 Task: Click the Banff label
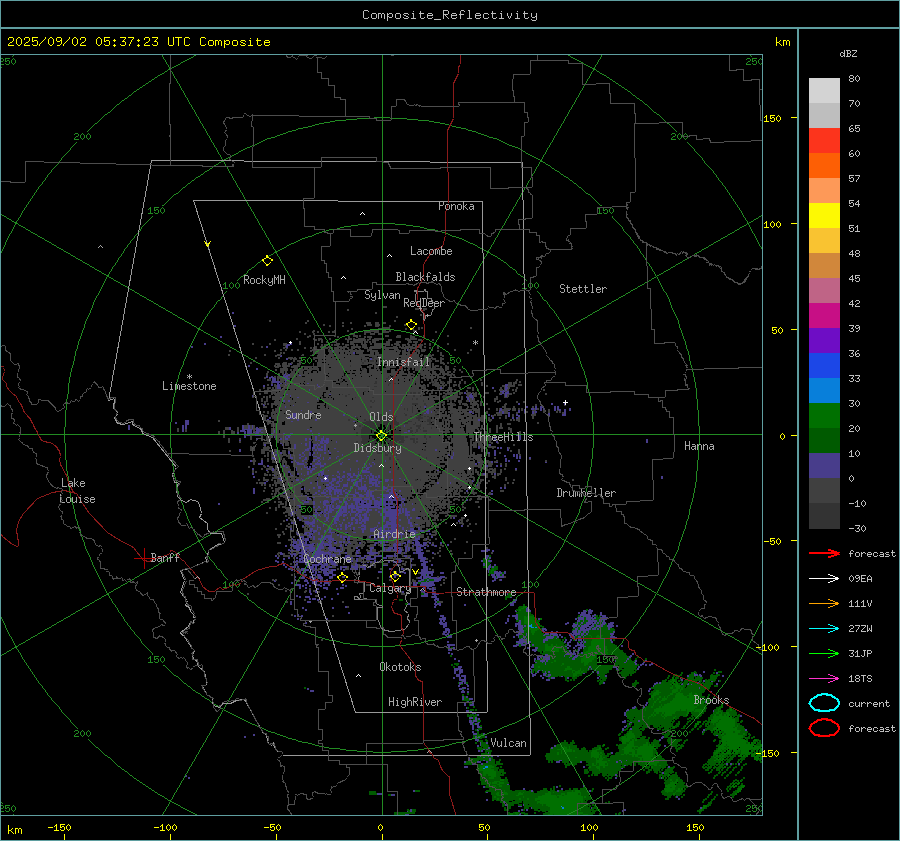[x=165, y=557]
